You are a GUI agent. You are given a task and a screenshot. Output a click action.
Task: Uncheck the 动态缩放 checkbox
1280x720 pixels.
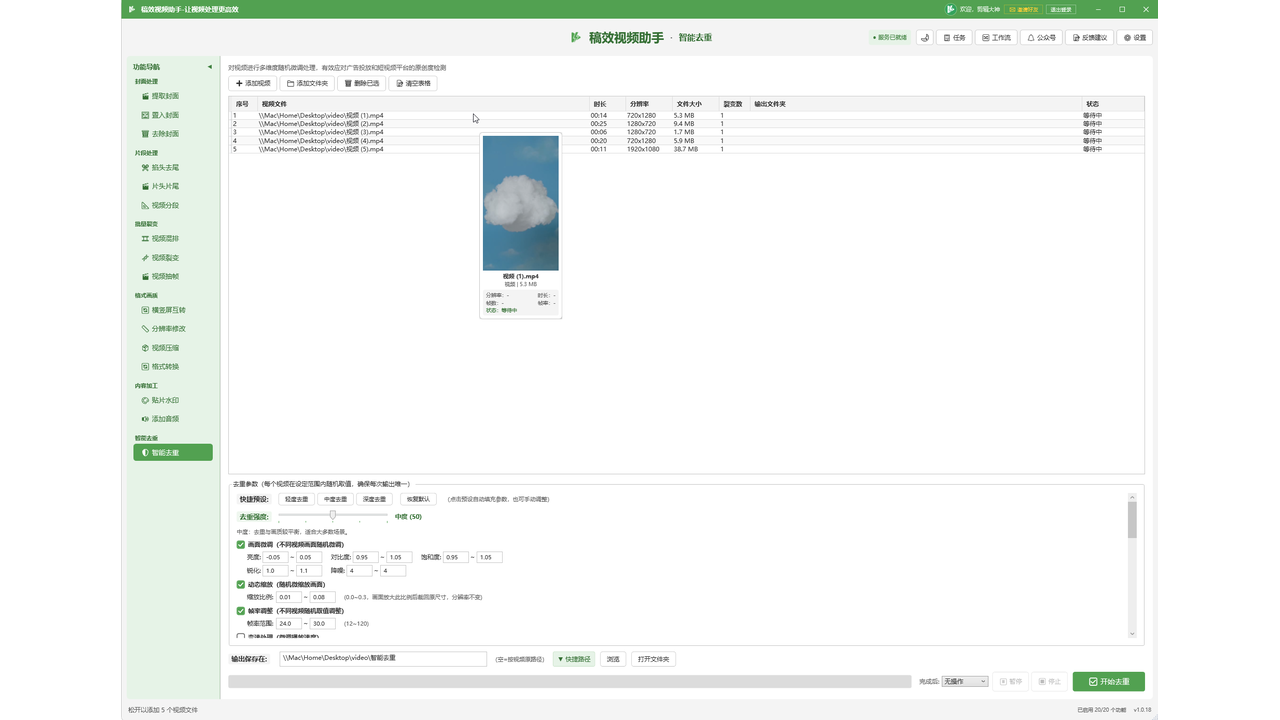point(241,584)
